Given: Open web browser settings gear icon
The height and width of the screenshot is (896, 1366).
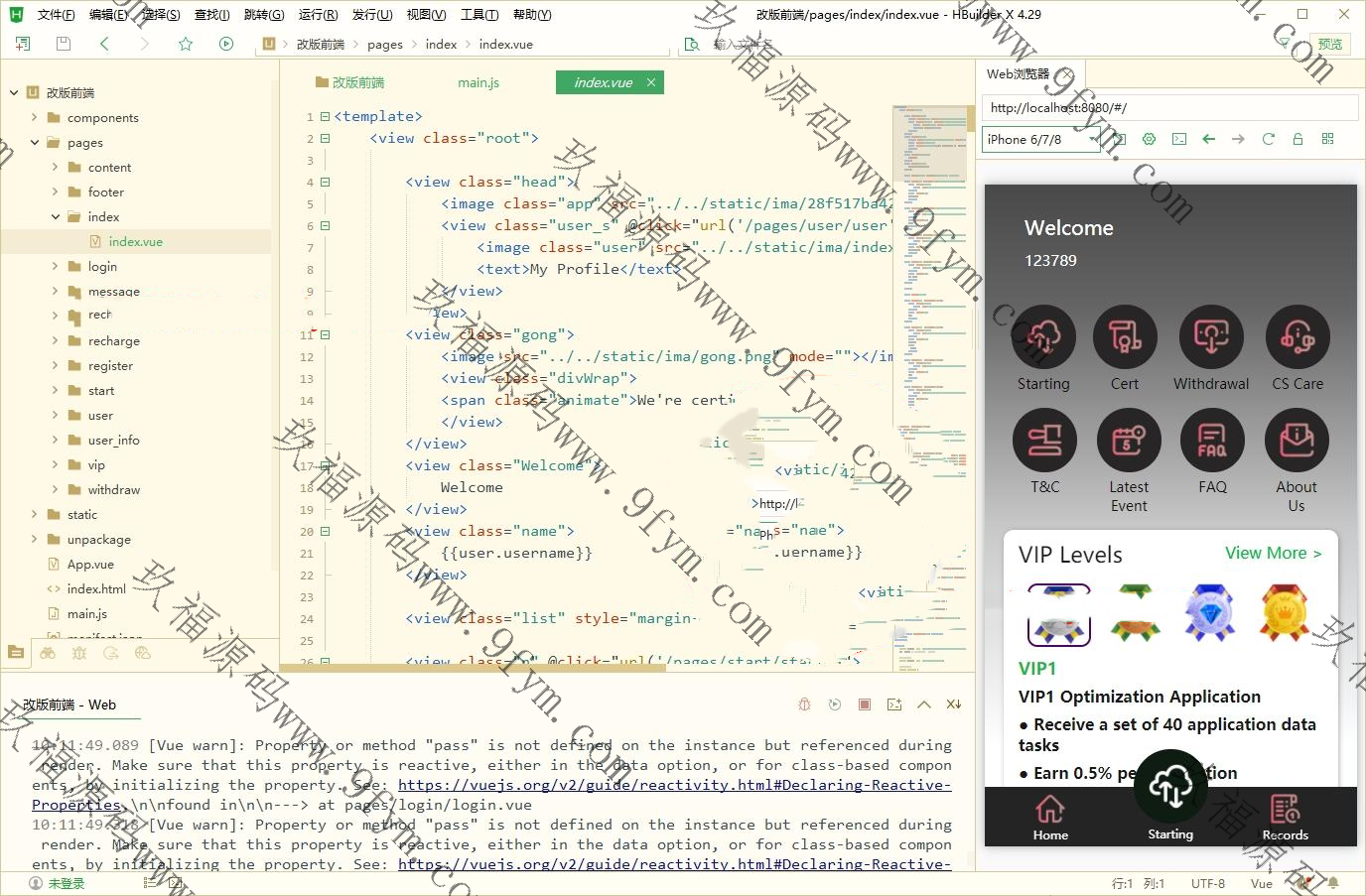Looking at the screenshot, I should [1149, 139].
